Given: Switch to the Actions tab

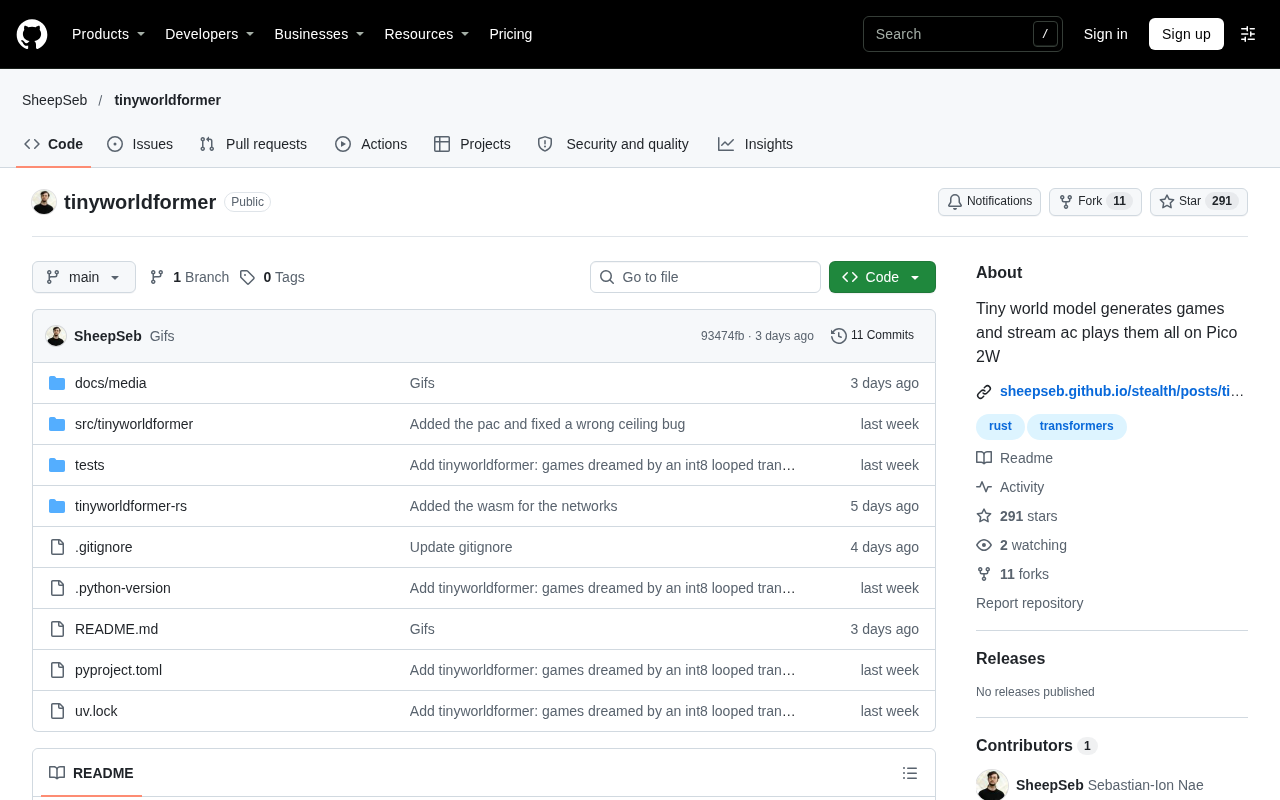Looking at the screenshot, I should [371, 144].
